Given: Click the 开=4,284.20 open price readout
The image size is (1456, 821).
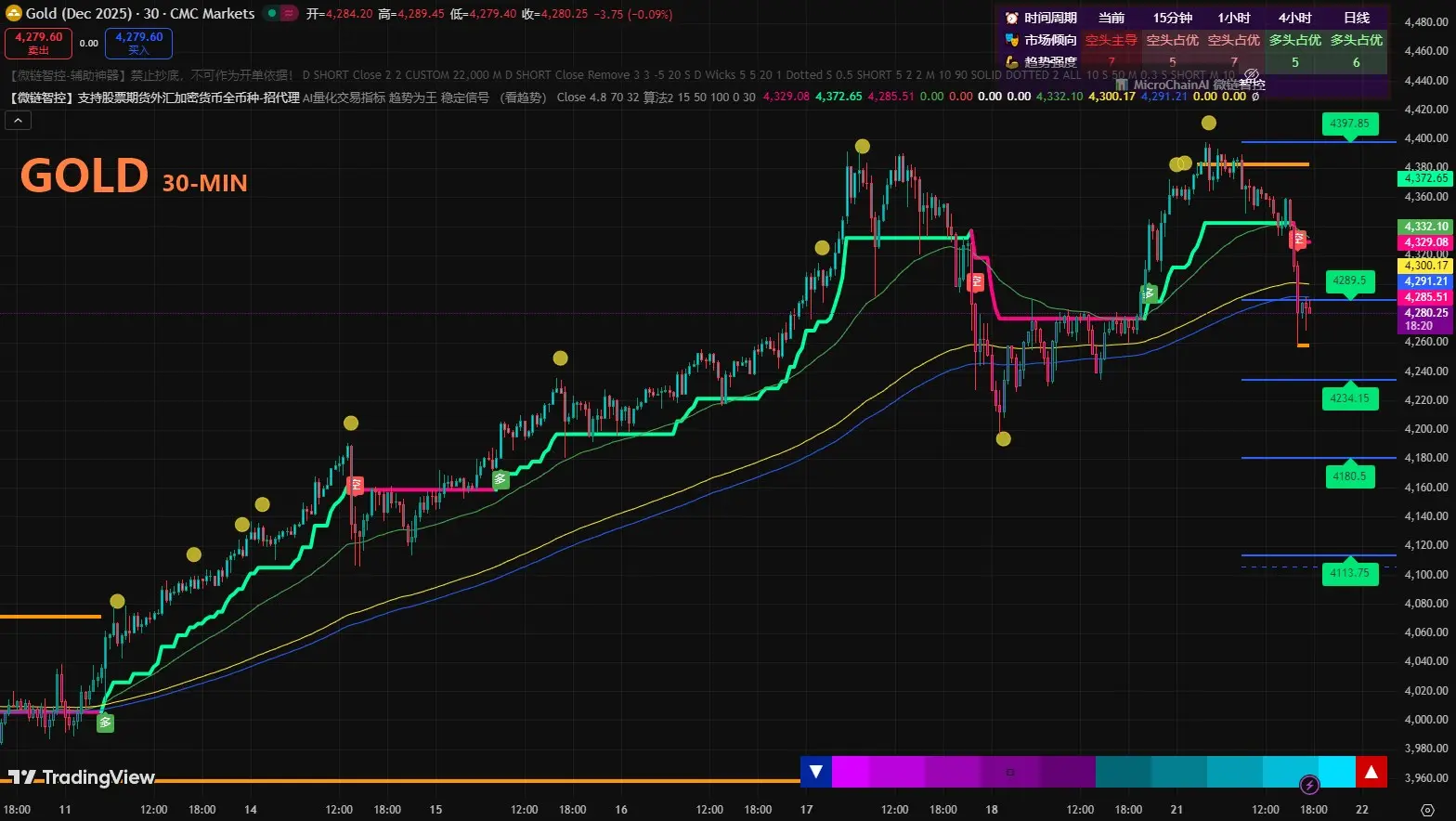Looking at the screenshot, I should pos(339,14).
